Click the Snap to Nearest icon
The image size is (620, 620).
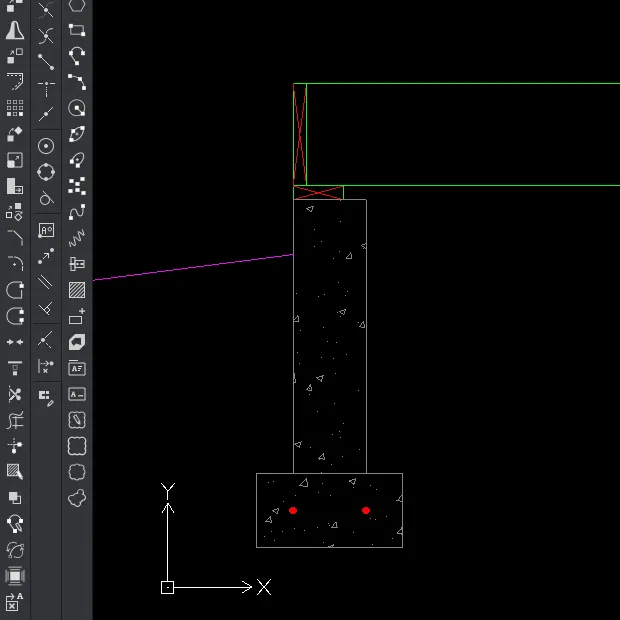[x=46, y=340]
